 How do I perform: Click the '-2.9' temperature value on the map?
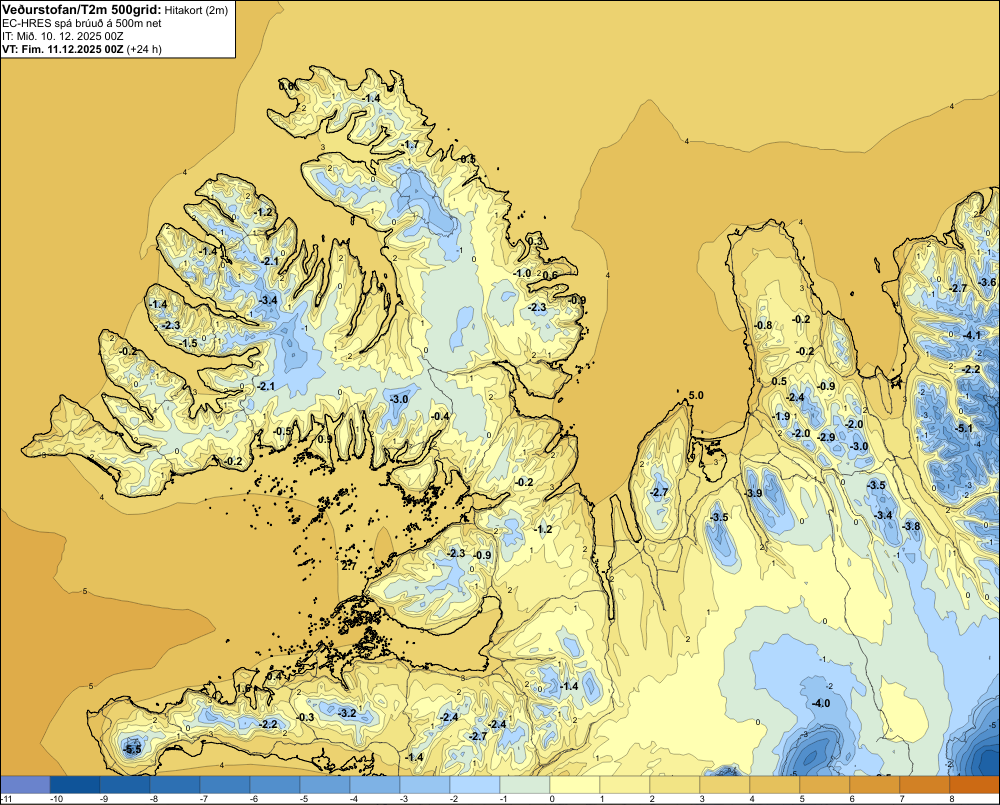827,437
